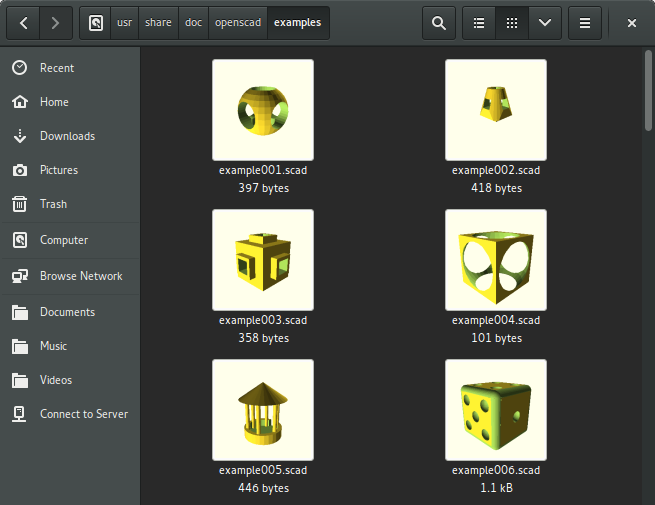Click the 418 bytes size label
This screenshot has width=655, height=505.
point(497,188)
